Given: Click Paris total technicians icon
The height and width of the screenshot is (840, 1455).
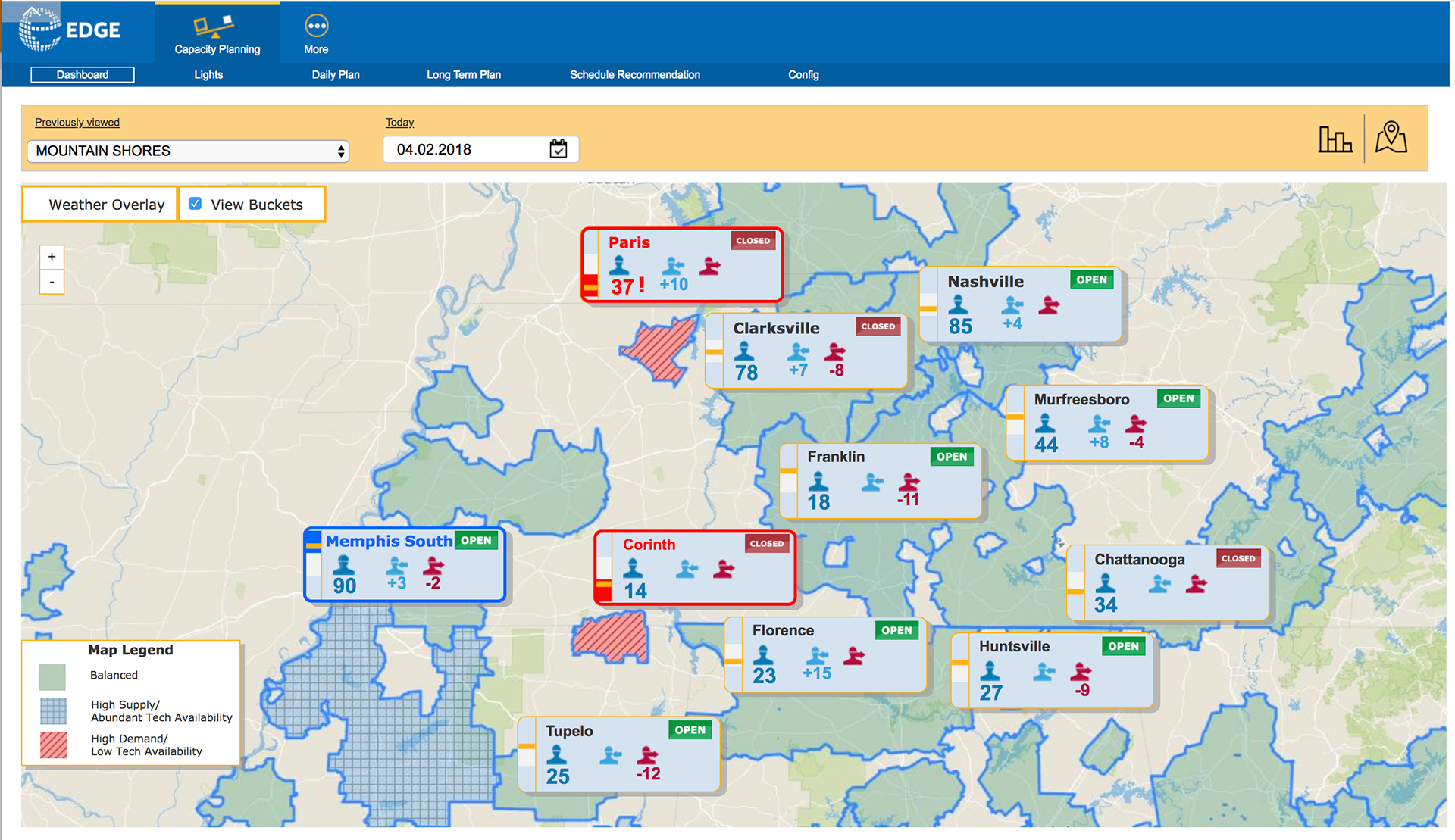Looking at the screenshot, I should [619, 266].
